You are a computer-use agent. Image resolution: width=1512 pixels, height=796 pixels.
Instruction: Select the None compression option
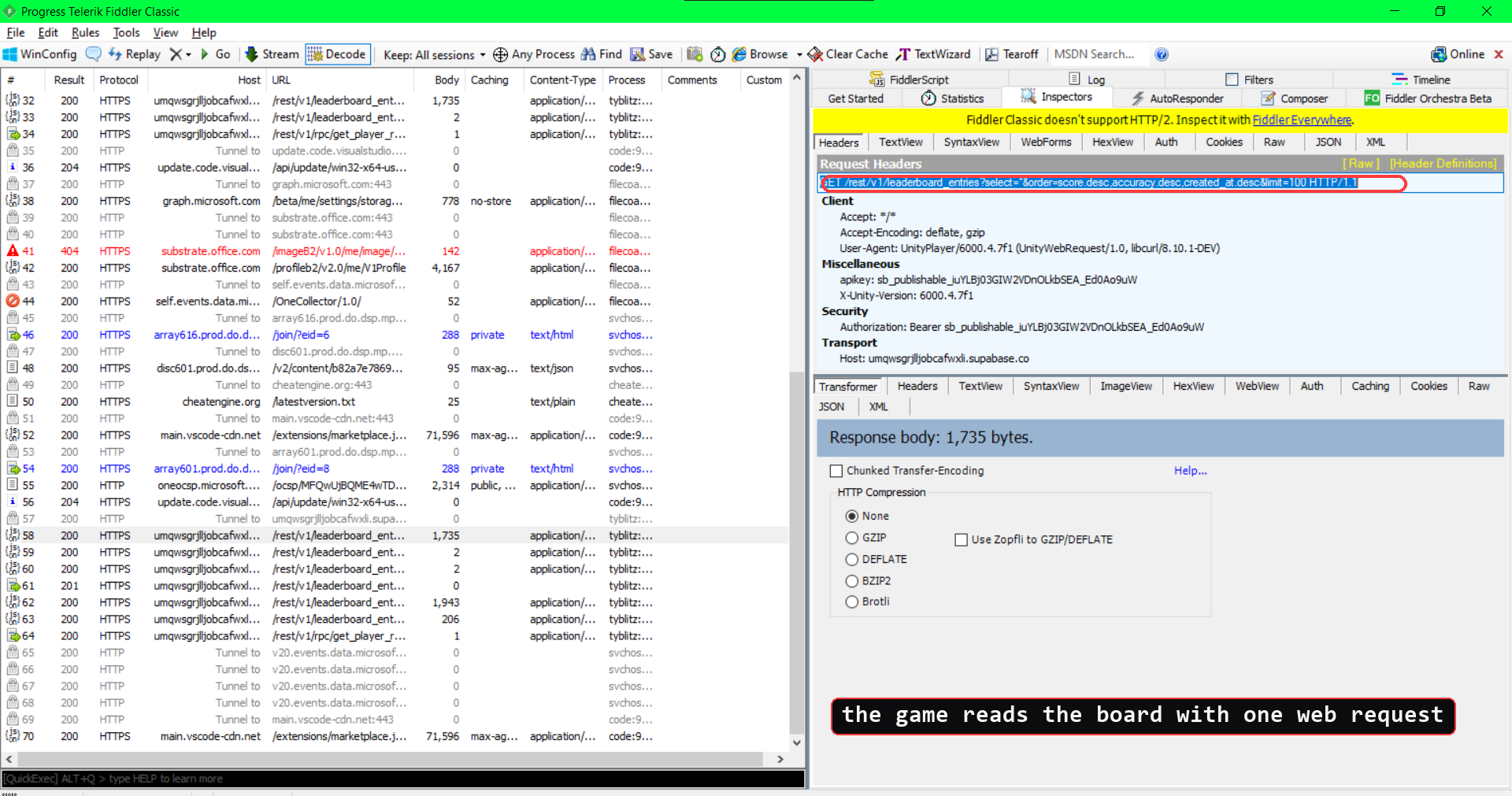[851, 516]
